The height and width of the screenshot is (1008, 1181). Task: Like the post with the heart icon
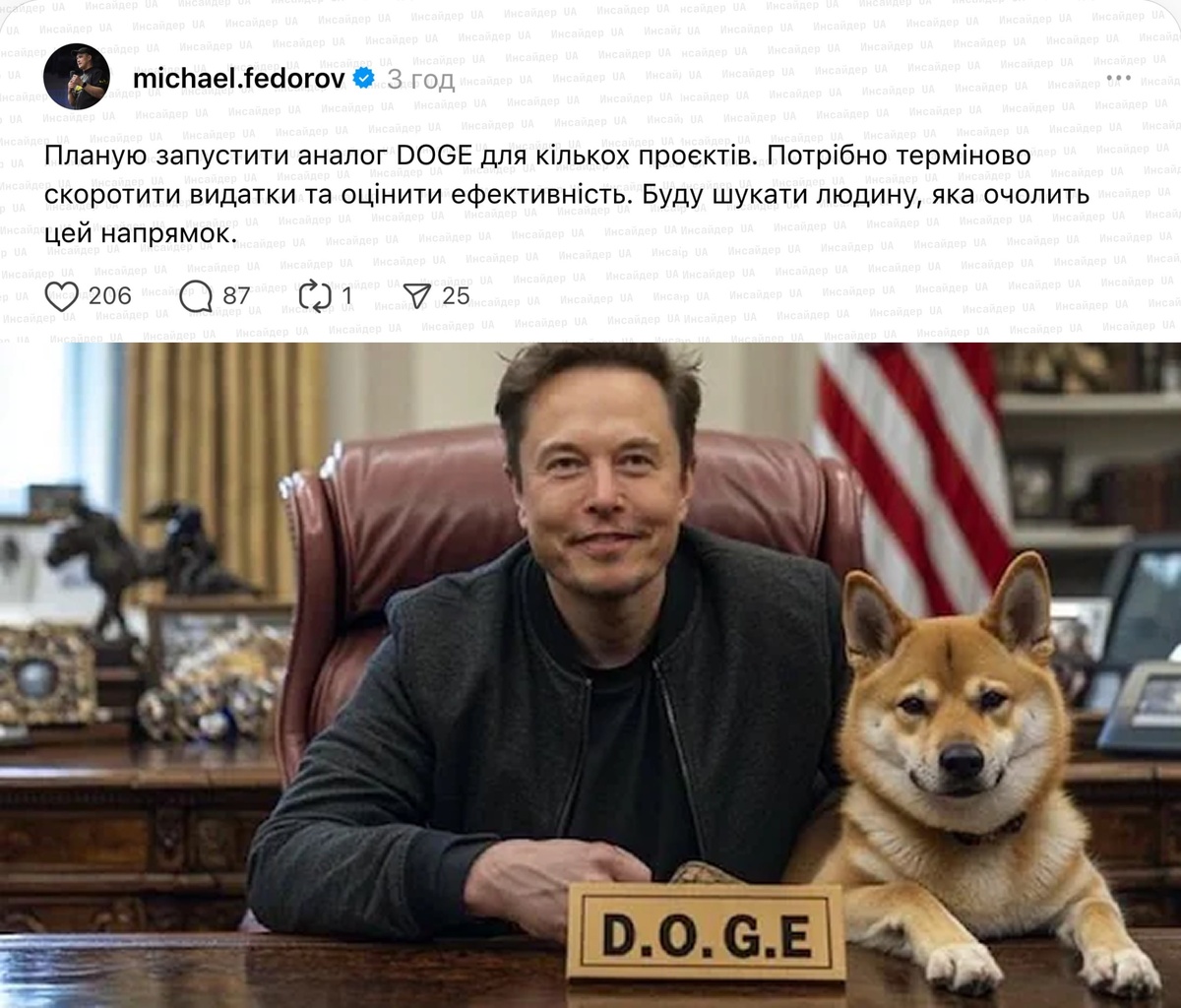point(62,295)
